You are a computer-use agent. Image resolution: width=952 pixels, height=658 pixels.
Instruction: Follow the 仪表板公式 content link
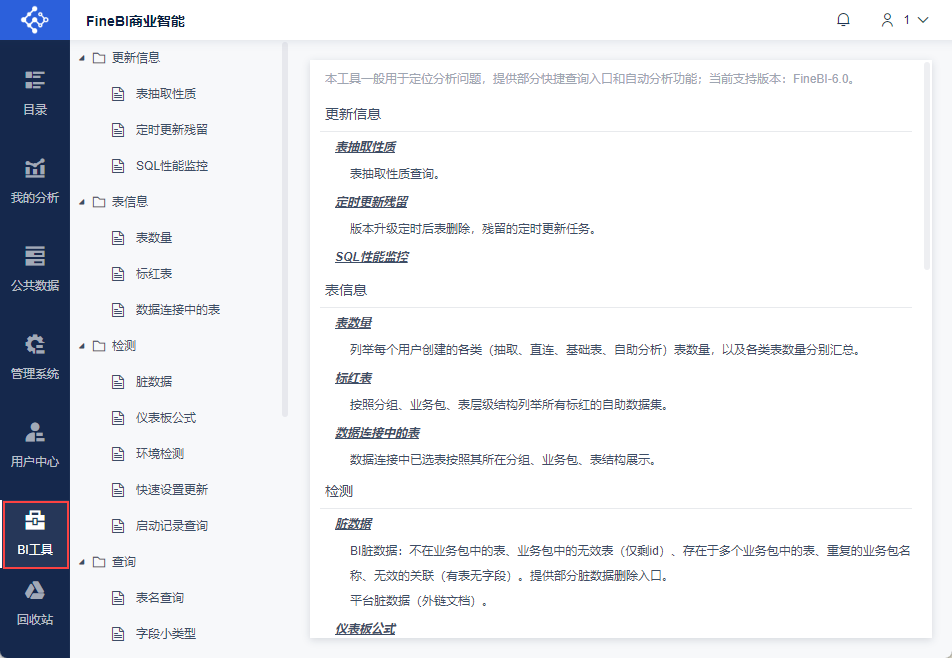click(x=366, y=629)
